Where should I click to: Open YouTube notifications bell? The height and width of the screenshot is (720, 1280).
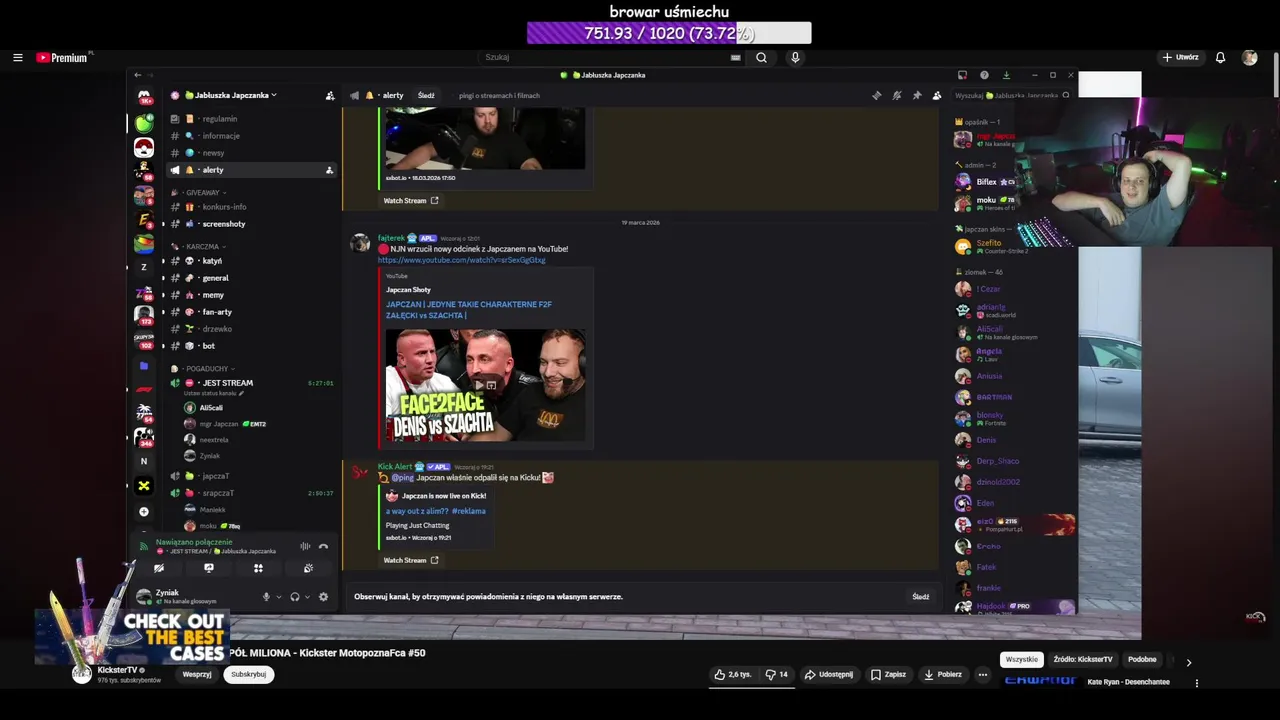click(x=1220, y=57)
